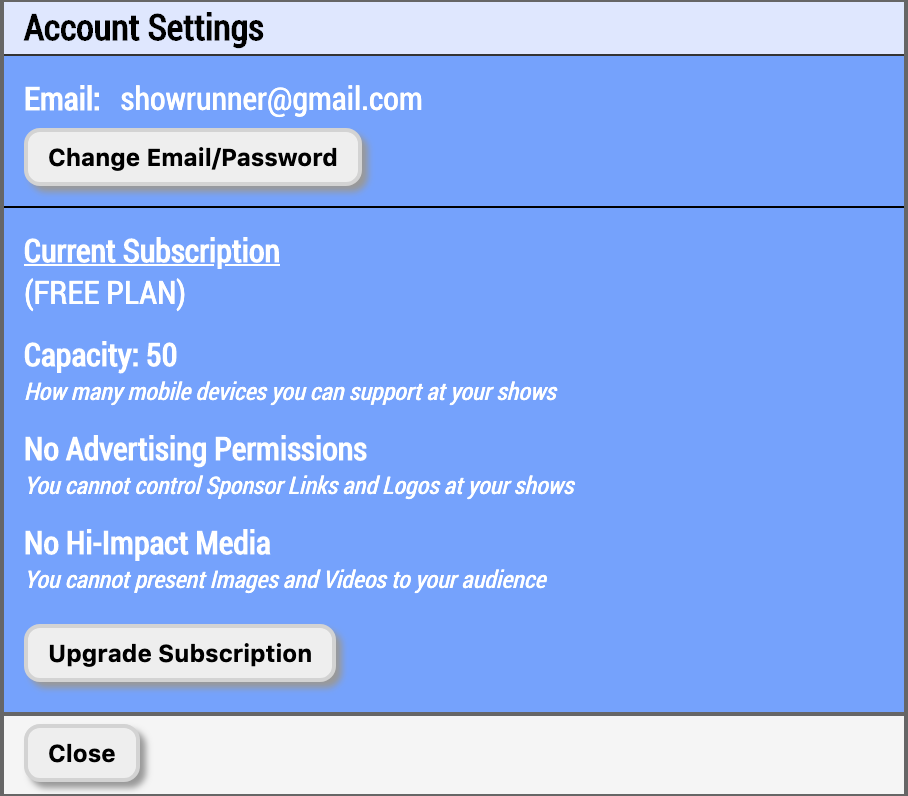Select the underlined Current Subscription header text

point(151,251)
